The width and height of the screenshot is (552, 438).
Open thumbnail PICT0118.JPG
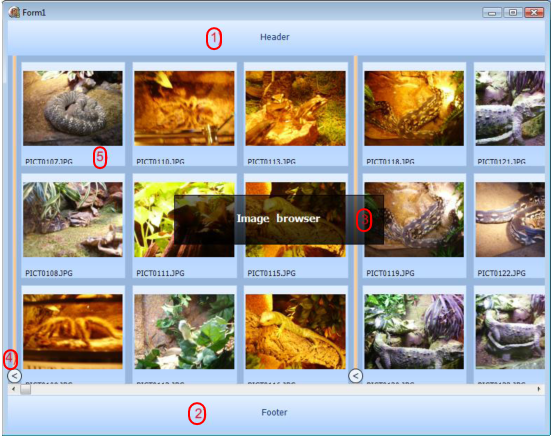(414, 108)
